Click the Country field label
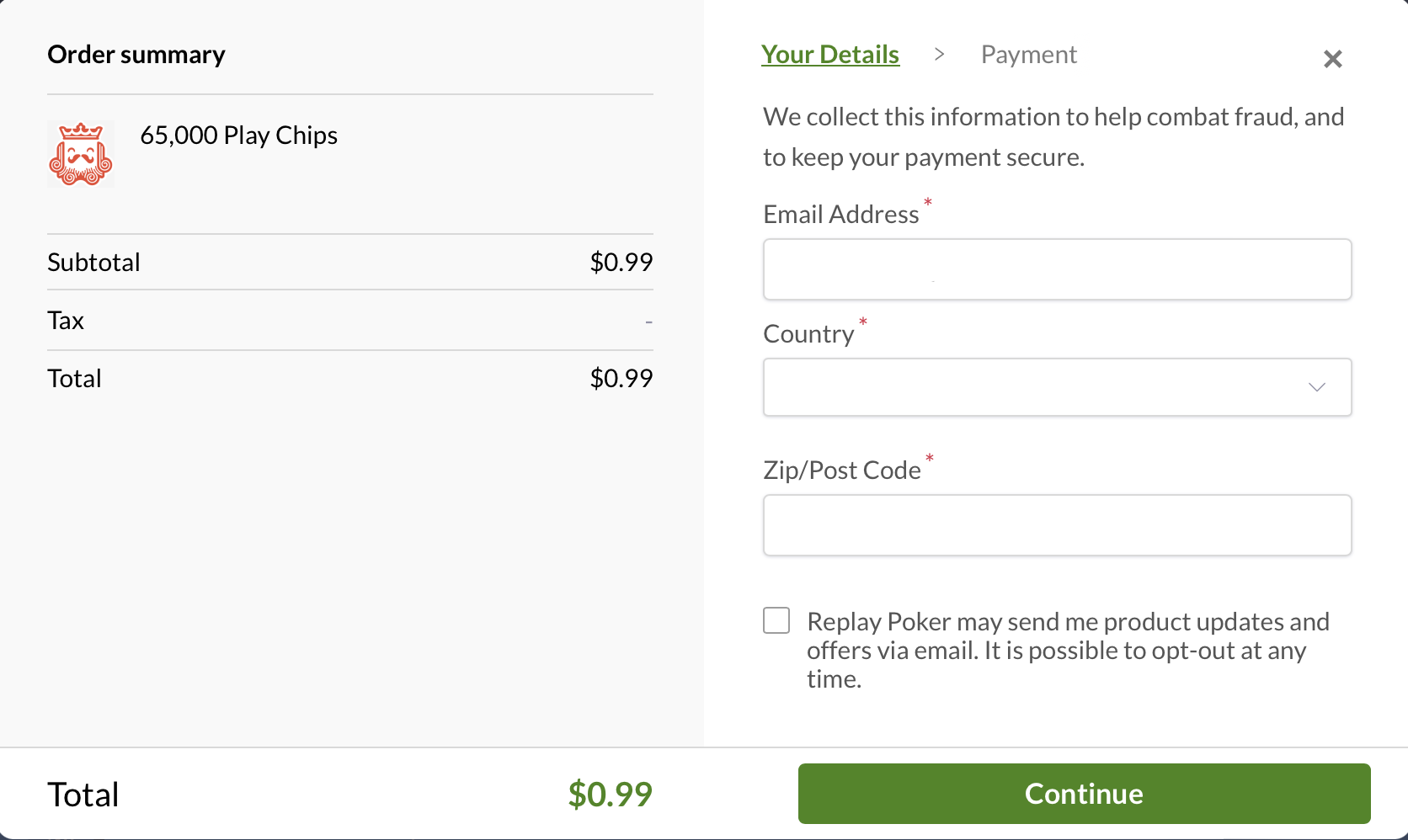This screenshot has width=1408, height=840. pyautogui.click(x=808, y=334)
